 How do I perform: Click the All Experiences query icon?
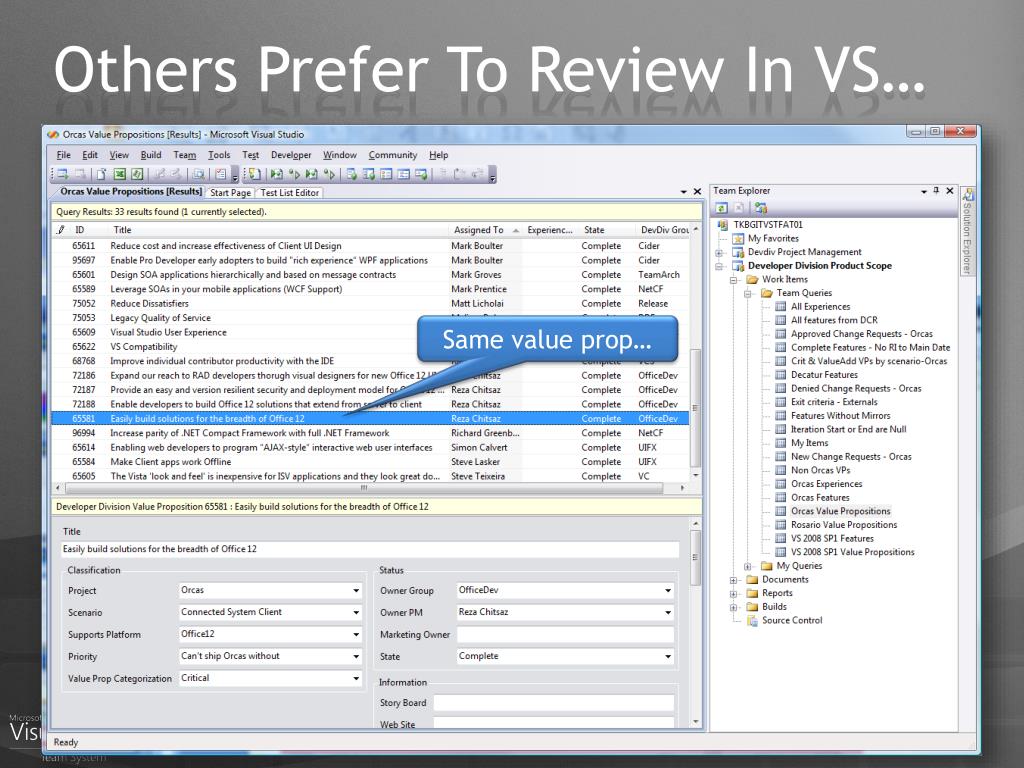point(780,306)
